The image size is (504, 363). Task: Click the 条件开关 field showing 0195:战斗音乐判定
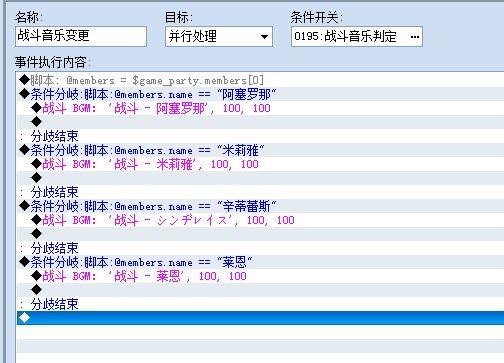pos(357,36)
